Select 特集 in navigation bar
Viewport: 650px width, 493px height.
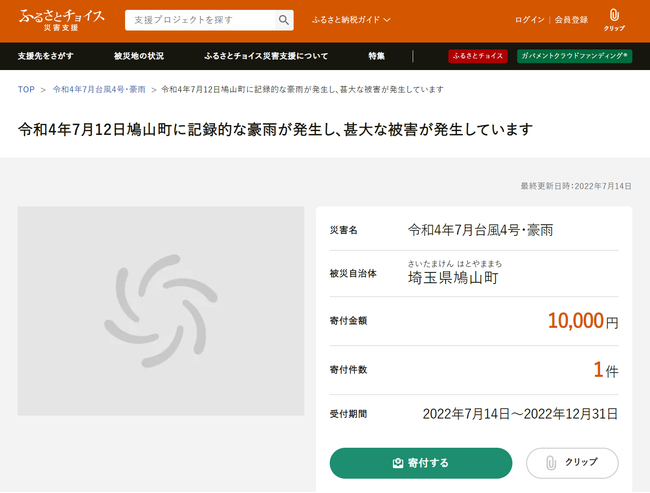tap(376, 56)
